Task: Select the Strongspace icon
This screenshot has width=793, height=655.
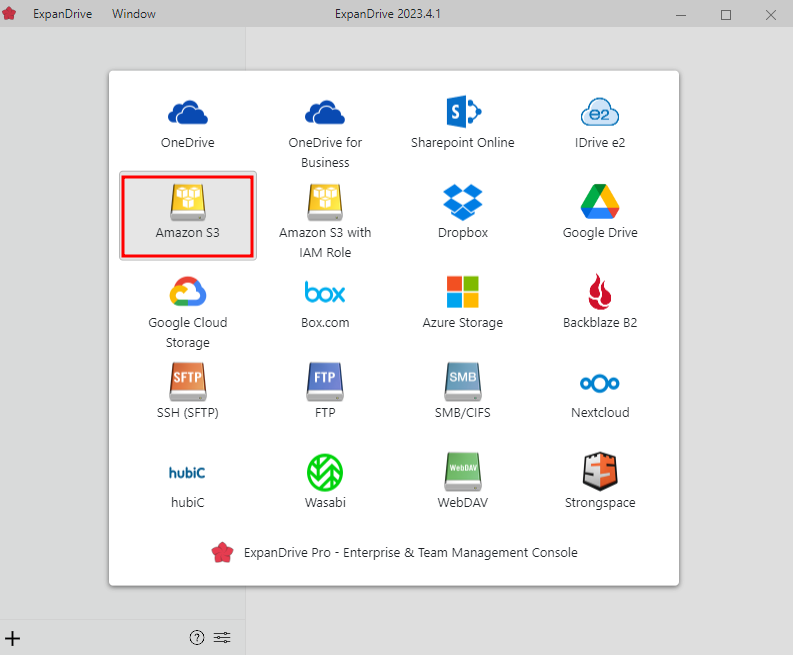Action: (600, 471)
